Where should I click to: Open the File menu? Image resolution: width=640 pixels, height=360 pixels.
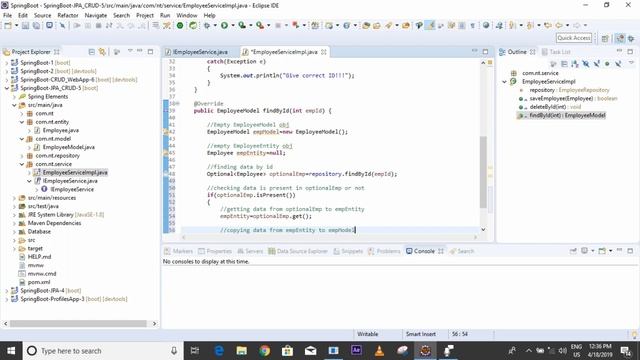click(x=7, y=15)
